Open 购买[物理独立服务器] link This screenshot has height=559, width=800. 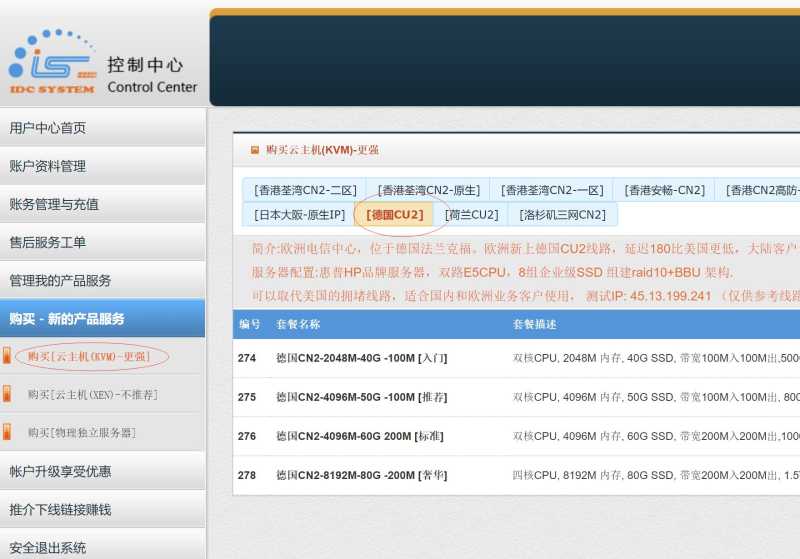[82, 433]
